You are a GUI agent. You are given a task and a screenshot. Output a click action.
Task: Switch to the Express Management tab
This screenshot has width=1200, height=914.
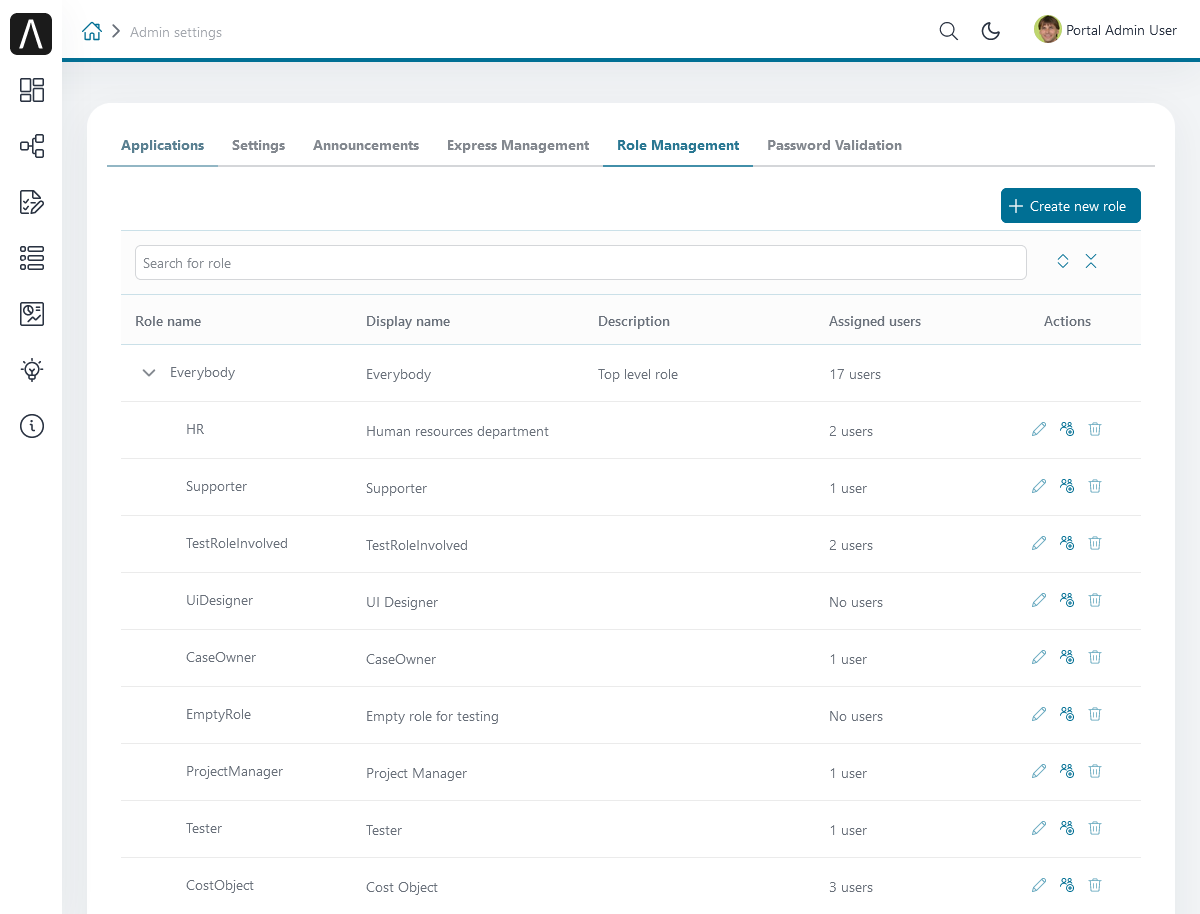(x=518, y=146)
